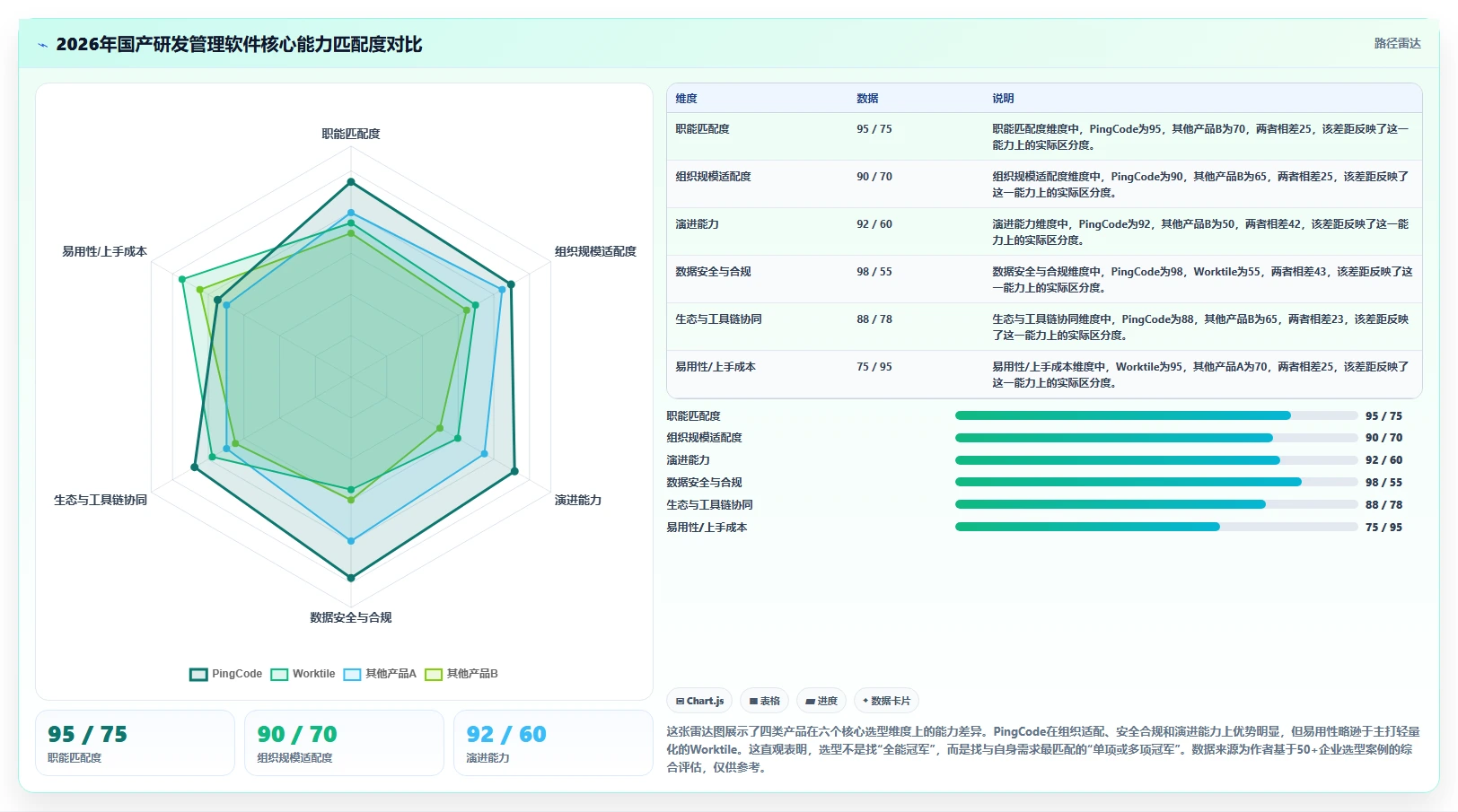Select 易用性/上手成本 table row name
1458x812 pixels.
tap(716, 367)
